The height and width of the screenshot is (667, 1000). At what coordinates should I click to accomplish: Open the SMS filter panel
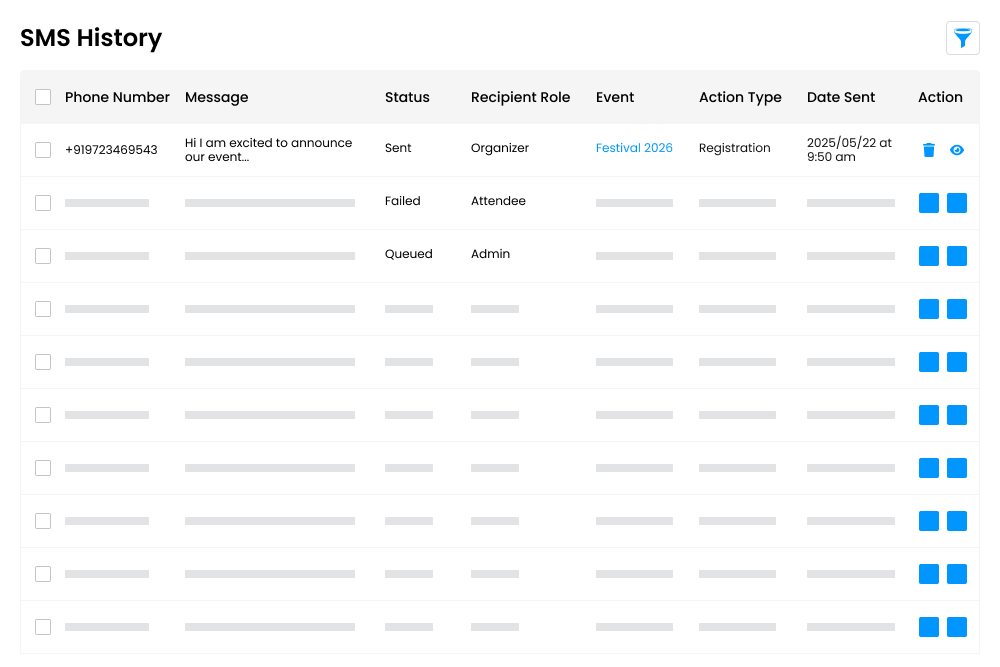point(962,38)
